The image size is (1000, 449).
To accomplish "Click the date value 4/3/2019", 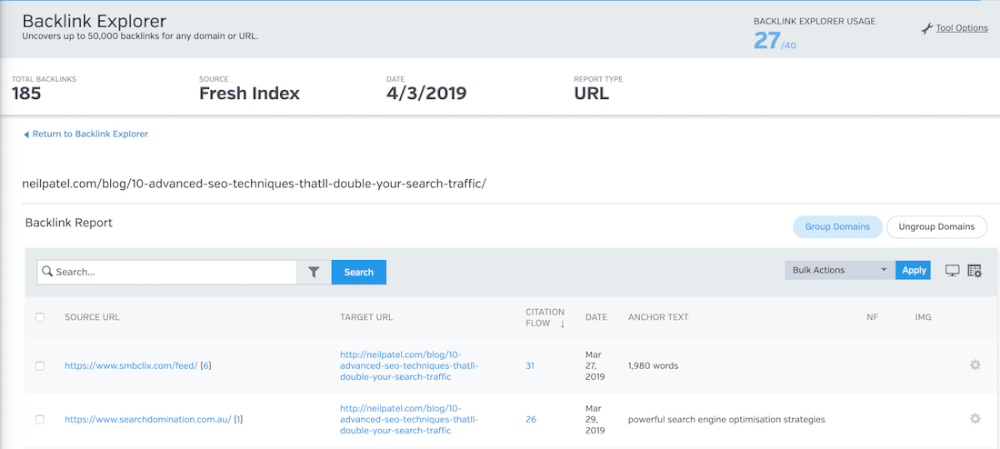I will [426, 94].
